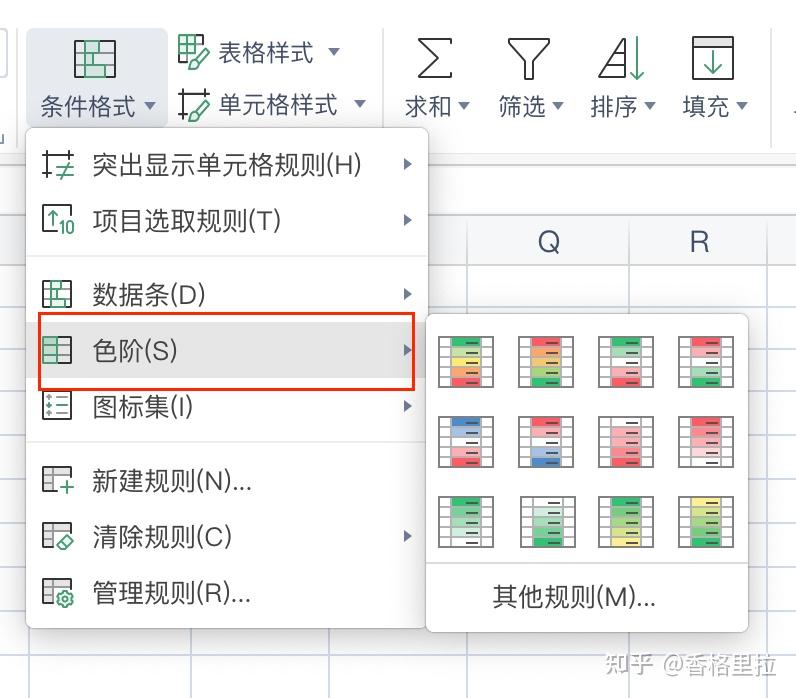Image resolution: width=796 pixels, height=698 pixels.
Task: Click the 填充 label
Action: (x=706, y=107)
